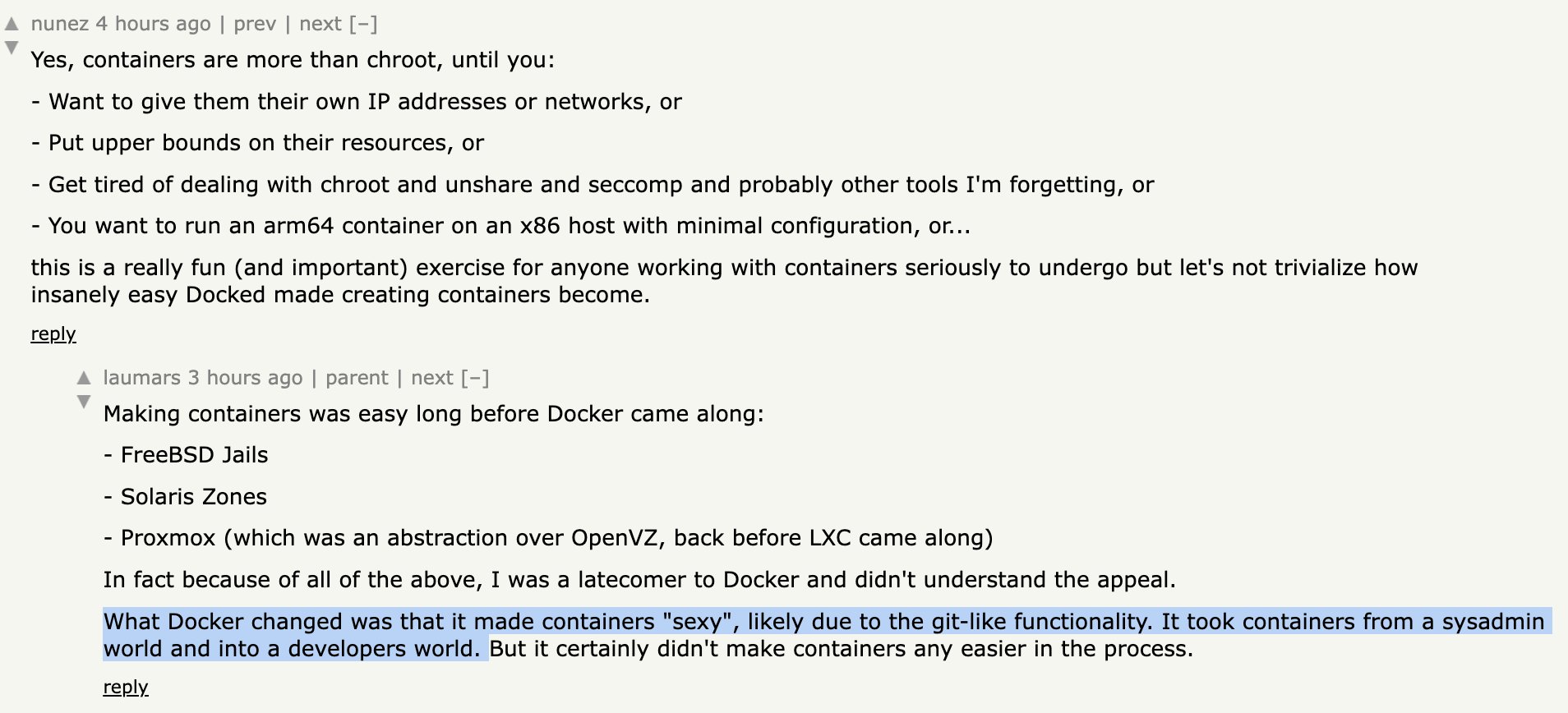The width and height of the screenshot is (1568, 713).
Task: Open the '3 hours ago' permalink
Action: click(x=246, y=378)
